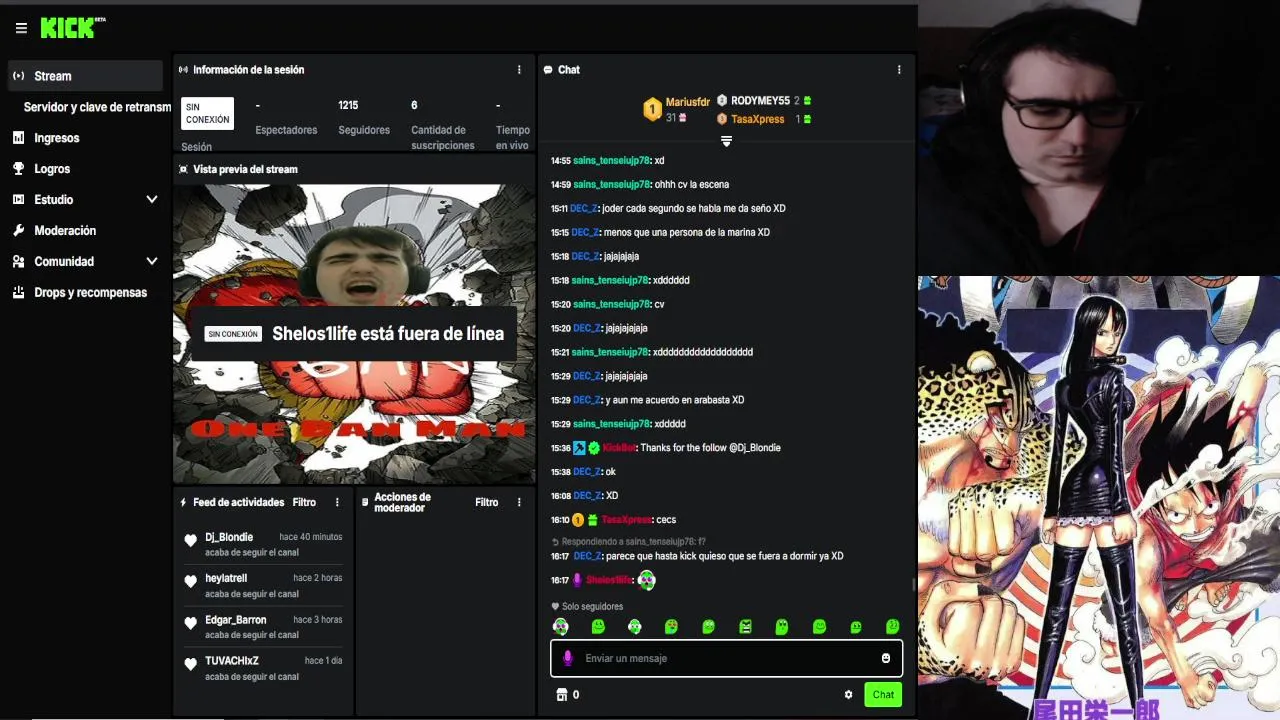Click TUVACHIxZ in activity feed
The image size is (1280, 720).
232,661
